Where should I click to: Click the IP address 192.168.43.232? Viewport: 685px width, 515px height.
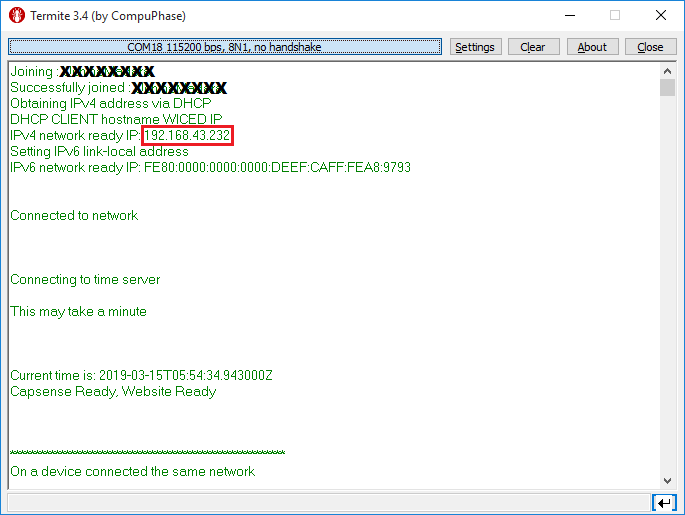coord(187,135)
